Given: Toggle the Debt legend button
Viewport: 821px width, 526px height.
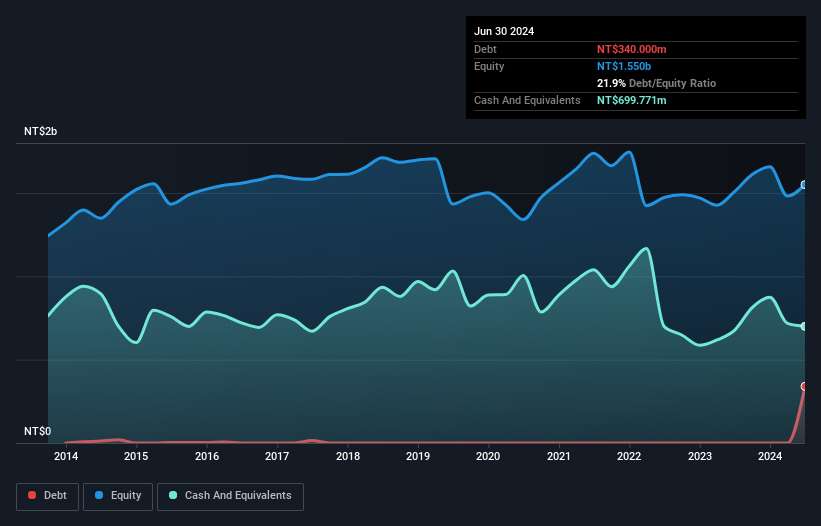Looking at the screenshot, I should coord(48,496).
